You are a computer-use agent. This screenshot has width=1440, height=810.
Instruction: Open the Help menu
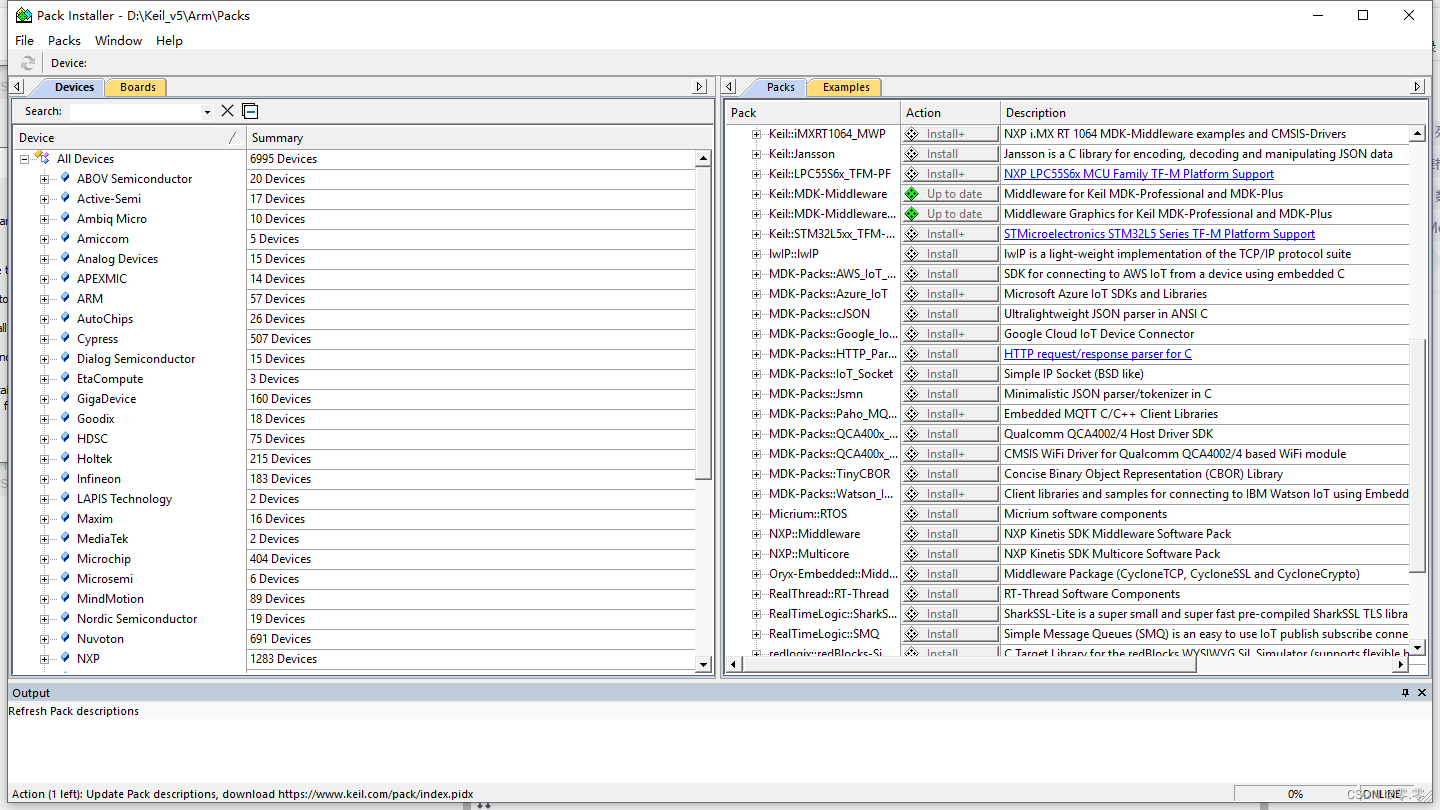pos(169,40)
